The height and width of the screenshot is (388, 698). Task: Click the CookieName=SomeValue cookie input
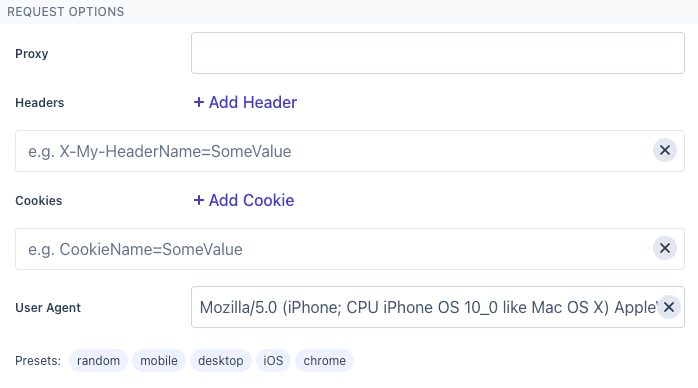334,249
